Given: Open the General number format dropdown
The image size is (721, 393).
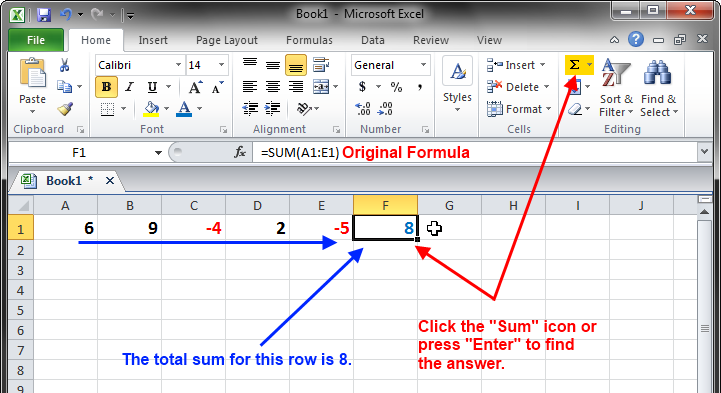Looking at the screenshot, I should click(423, 65).
